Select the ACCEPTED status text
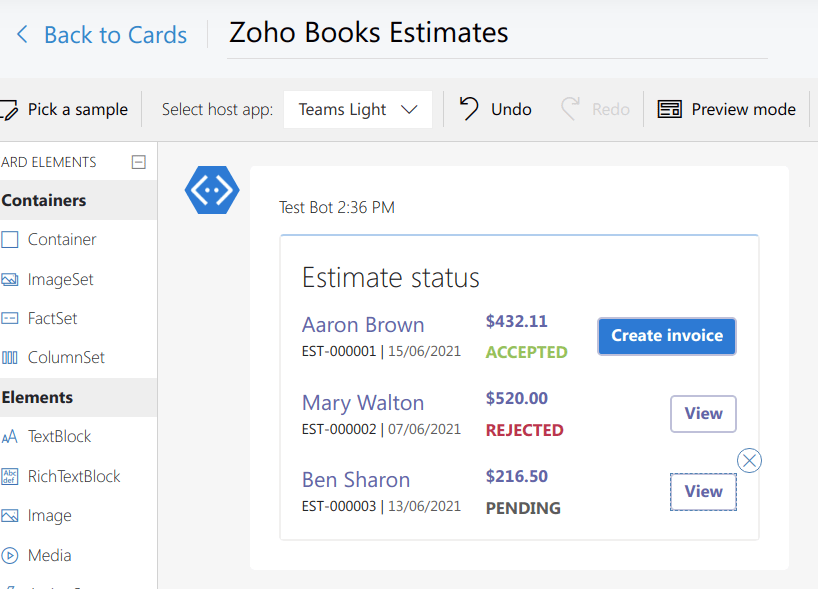The height and width of the screenshot is (589, 818). (526, 352)
